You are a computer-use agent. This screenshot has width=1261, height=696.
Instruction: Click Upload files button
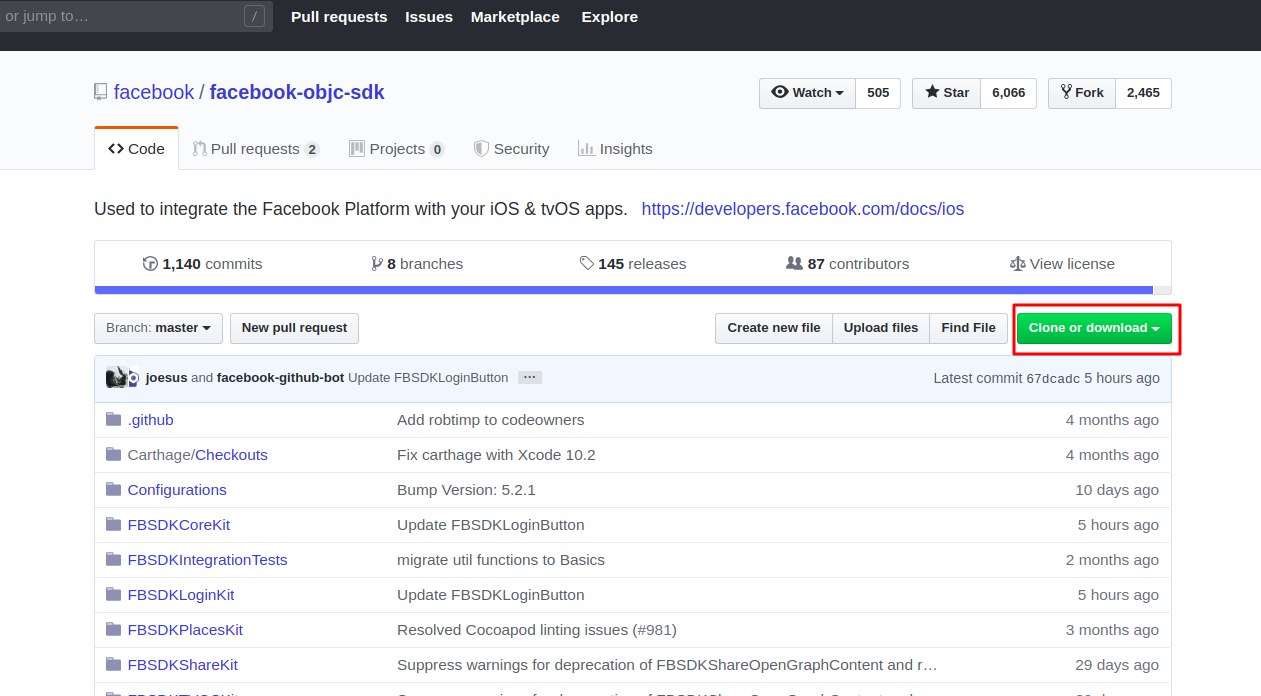click(881, 328)
